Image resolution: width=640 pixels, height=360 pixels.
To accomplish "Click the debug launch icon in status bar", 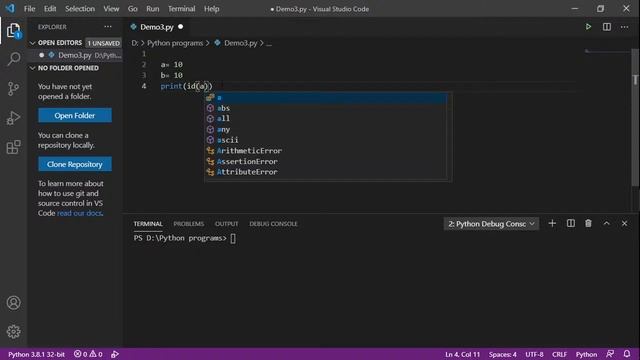I will point(115,354).
